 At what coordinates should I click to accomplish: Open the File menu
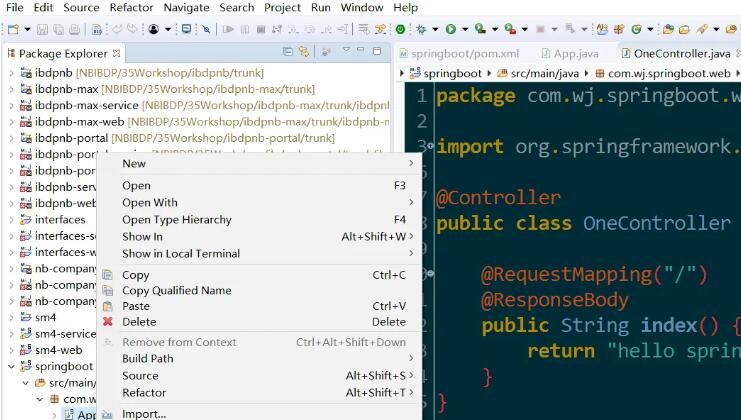point(14,8)
